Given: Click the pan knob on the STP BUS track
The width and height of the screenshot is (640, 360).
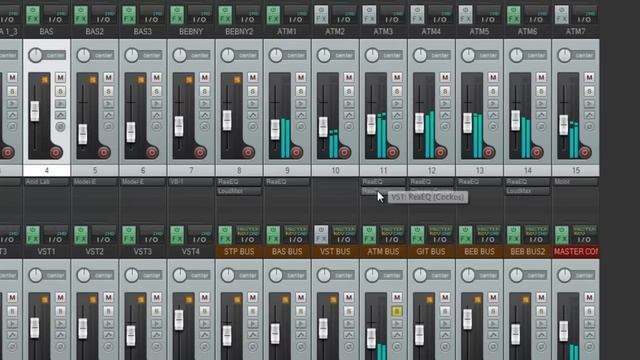Looking at the screenshot, I should point(228,275).
